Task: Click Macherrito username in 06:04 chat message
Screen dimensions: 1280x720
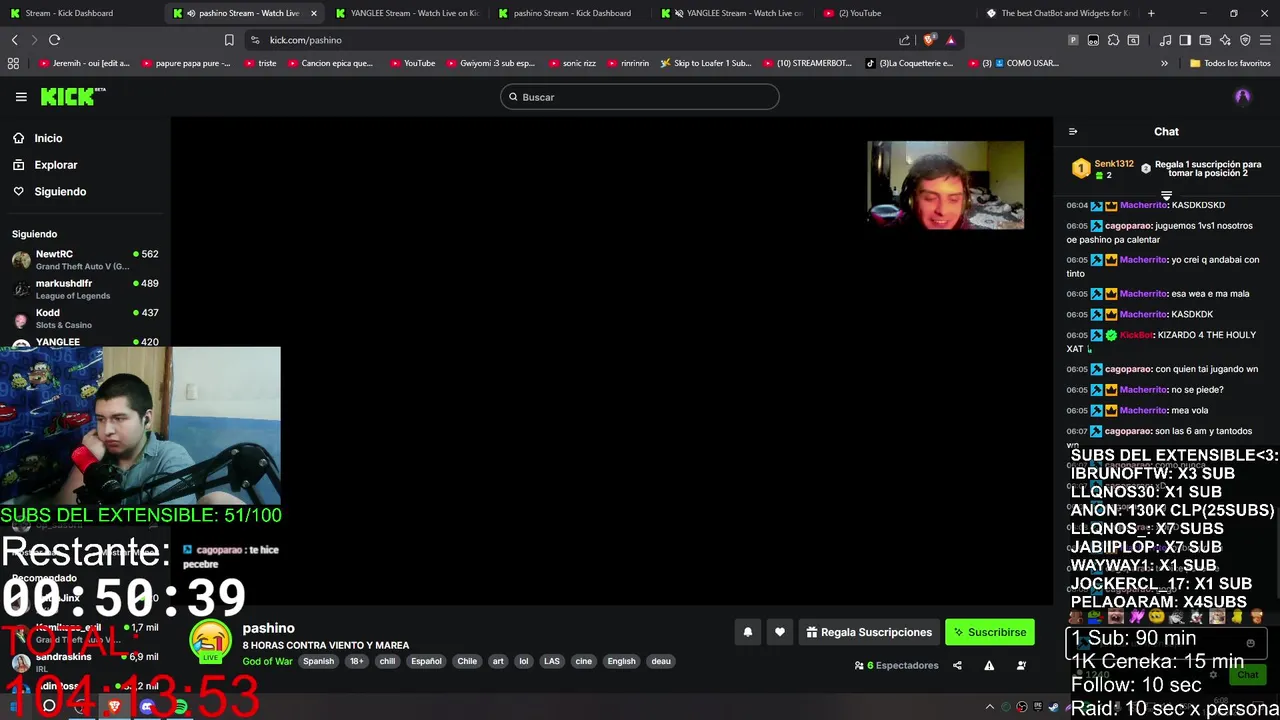Action: (x=1143, y=205)
